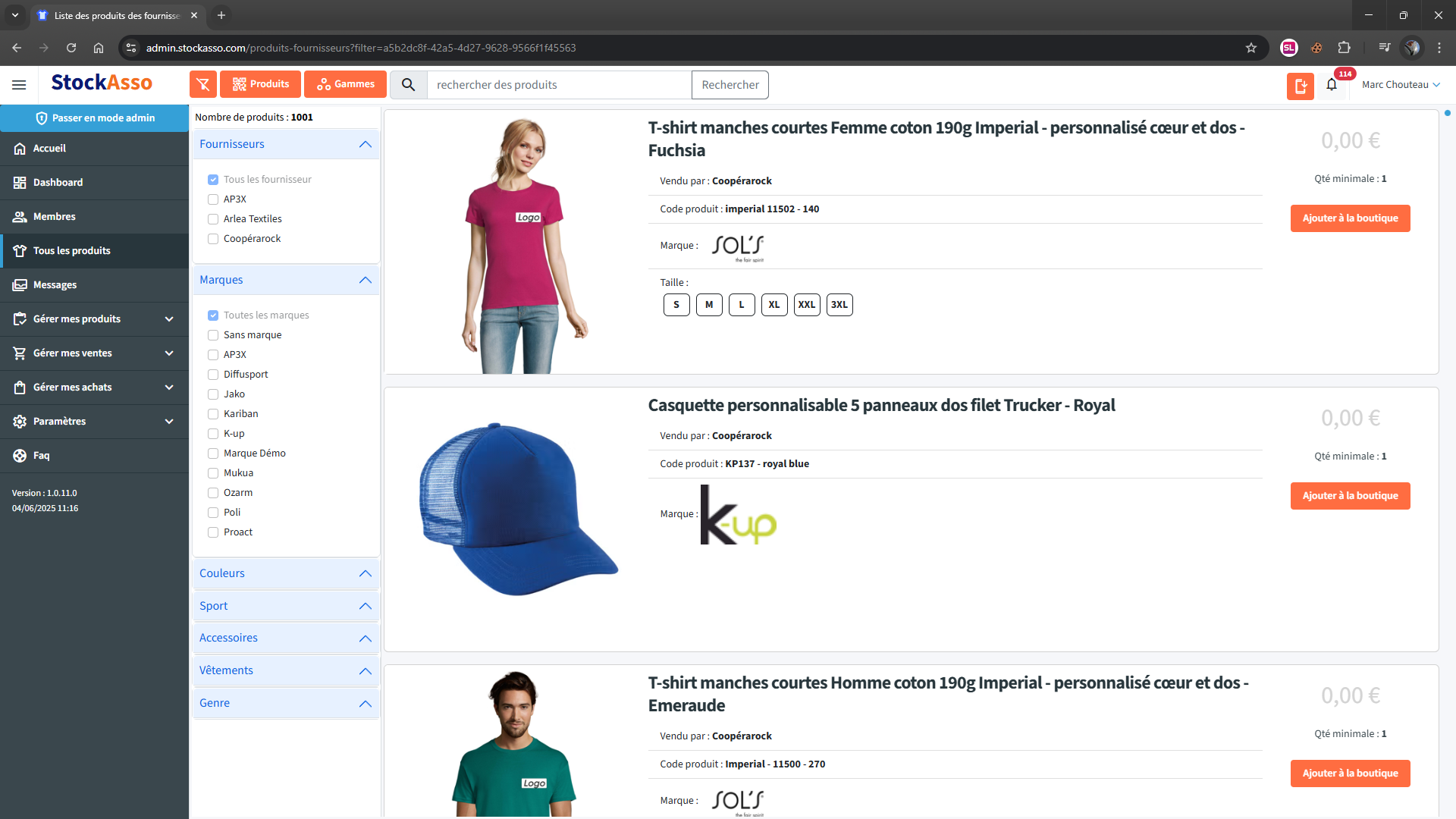Image resolution: width=1456 pixels, height=819 pixels.
Task: Add Casquette Trucker Royal to boutique
Action: pyautogui.click(x=1350, y=496)
